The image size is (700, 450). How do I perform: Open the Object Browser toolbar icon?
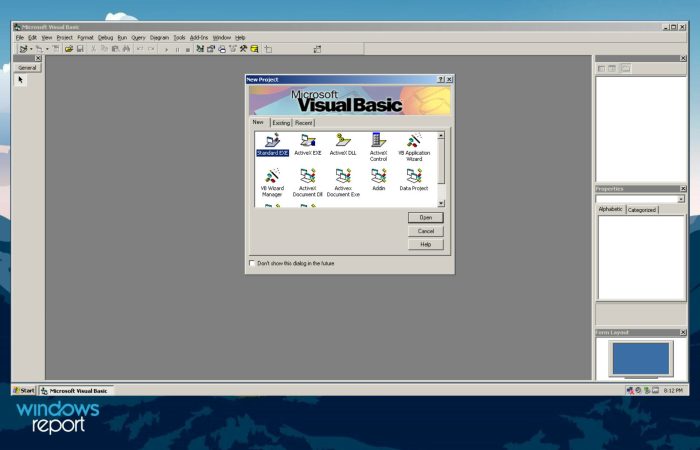click(233, 49)
